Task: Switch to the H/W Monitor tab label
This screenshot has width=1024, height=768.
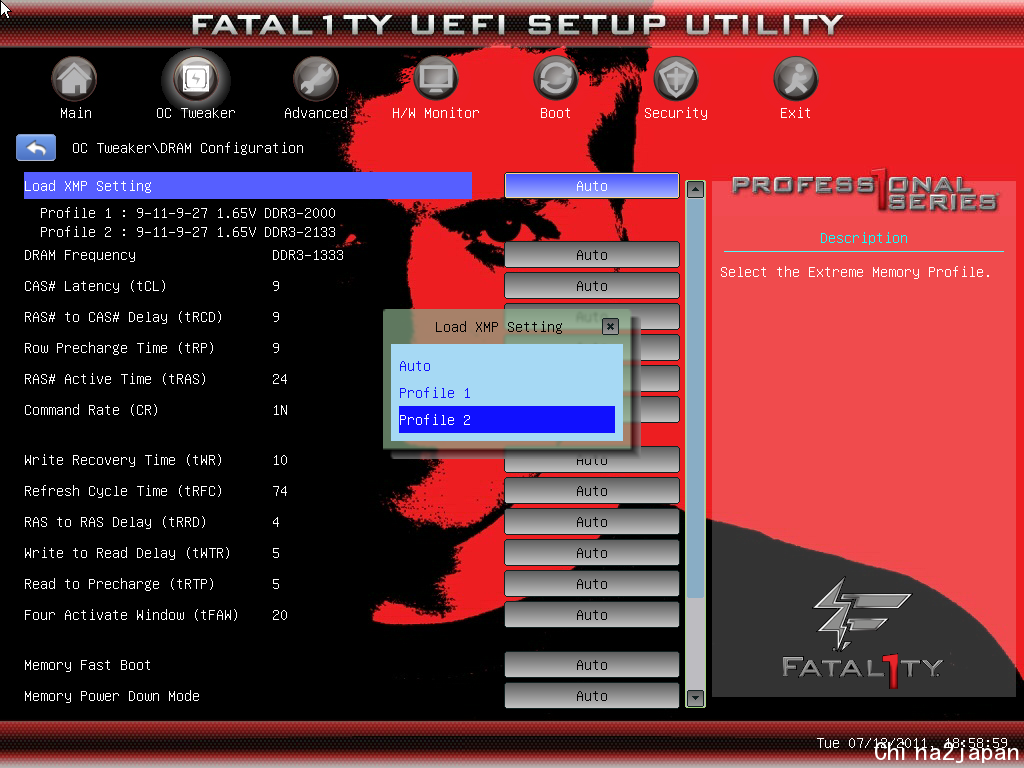Action: tap(436, 113)
